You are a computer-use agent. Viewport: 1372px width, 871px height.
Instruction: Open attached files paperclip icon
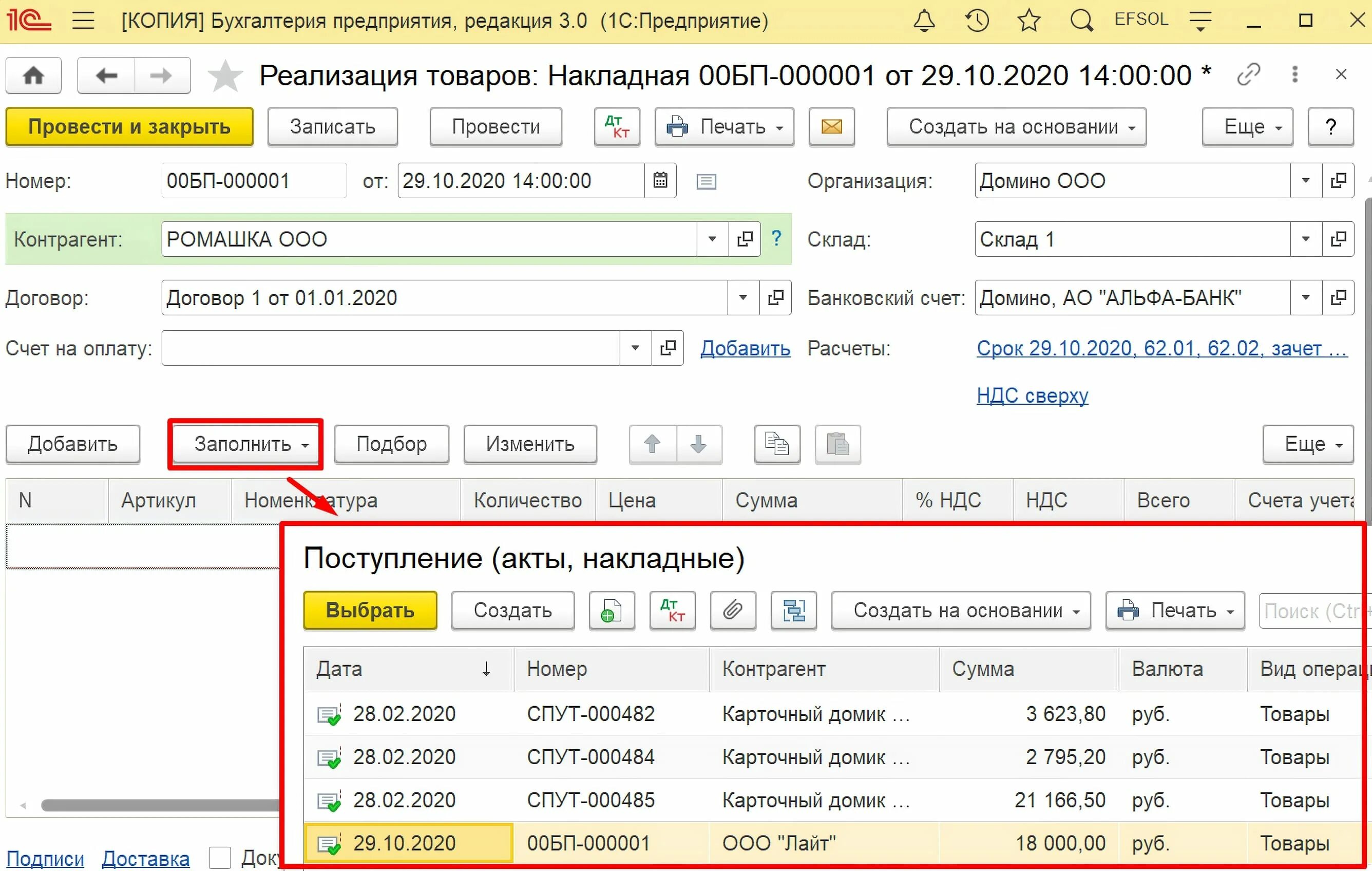(733, 611)
